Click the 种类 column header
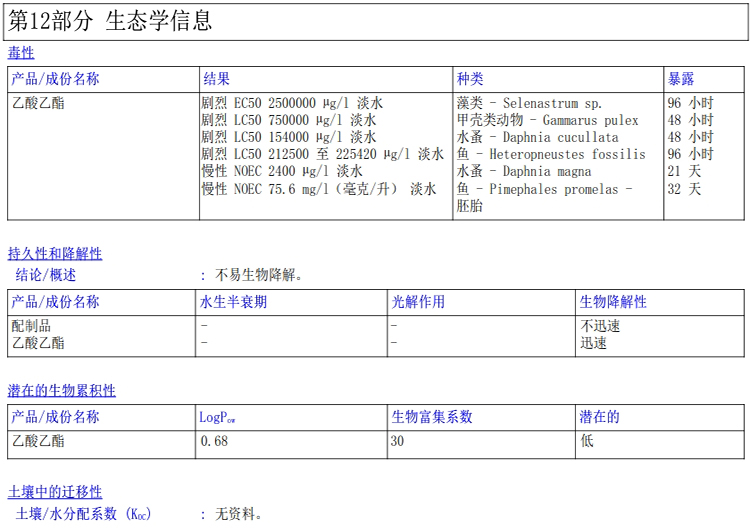750x529 pixels. [470, 79]
